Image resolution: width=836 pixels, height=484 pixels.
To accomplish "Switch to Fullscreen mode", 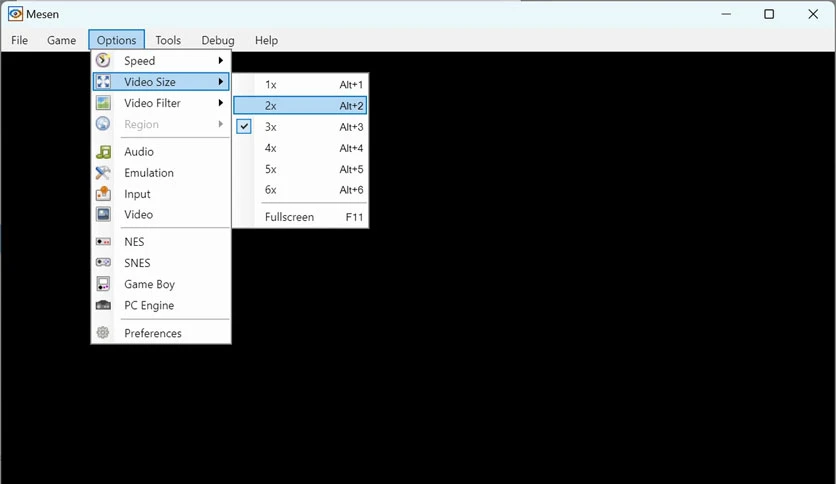I will click(300, 217).
